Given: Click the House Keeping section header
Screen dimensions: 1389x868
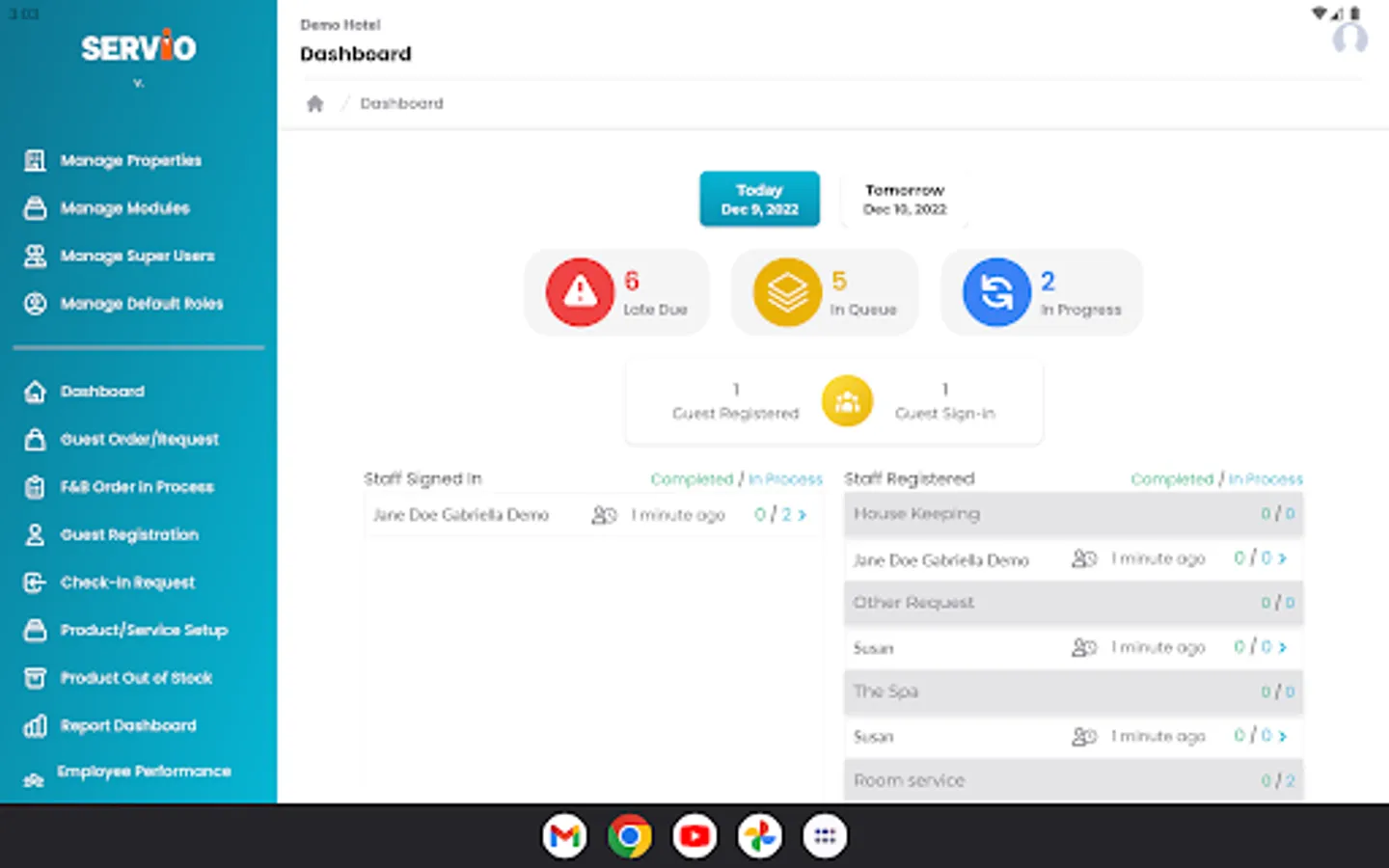Looking at the screenshot, I should coord(1074,514).
